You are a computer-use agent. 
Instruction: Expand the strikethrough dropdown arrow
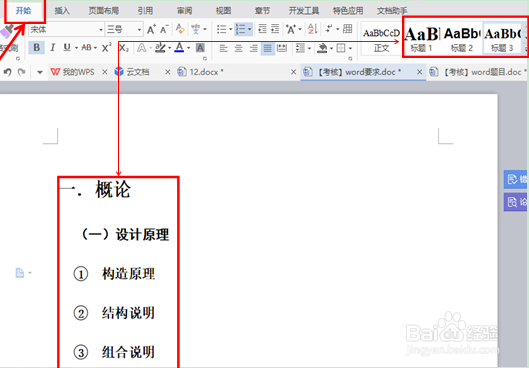pyautogui.click(x=96, y=48)
